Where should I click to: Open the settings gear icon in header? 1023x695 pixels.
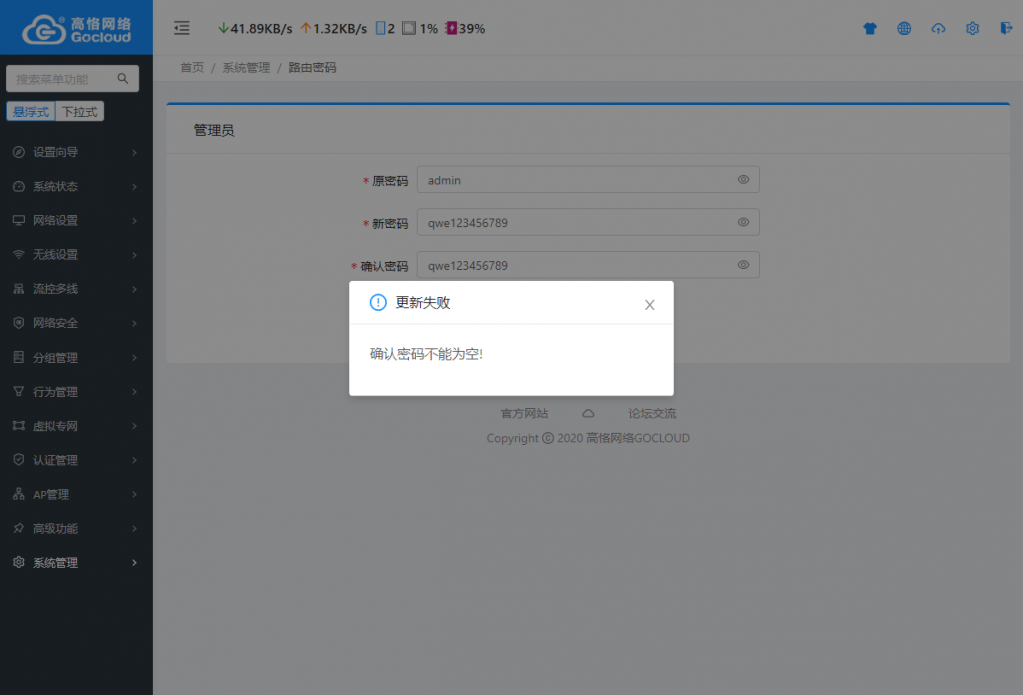tap(972, 28)
